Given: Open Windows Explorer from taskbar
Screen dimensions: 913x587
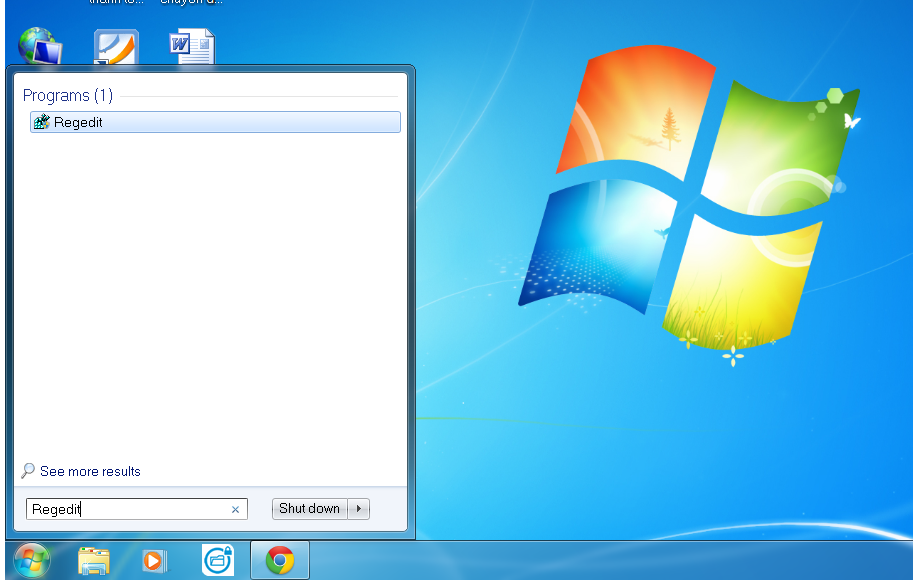Looking at the screenshot, I should (x=94, y=561).
